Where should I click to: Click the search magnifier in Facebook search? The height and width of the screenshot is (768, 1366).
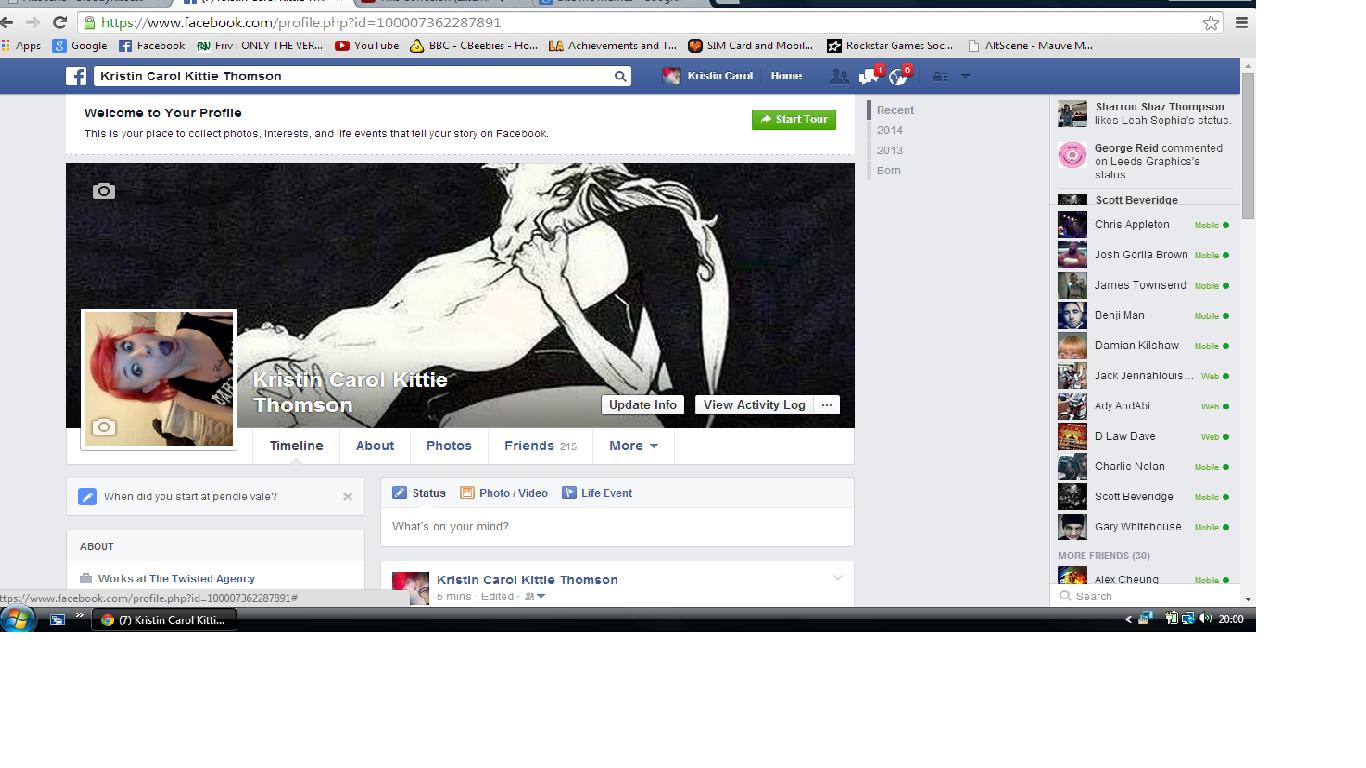coord(620,76)
